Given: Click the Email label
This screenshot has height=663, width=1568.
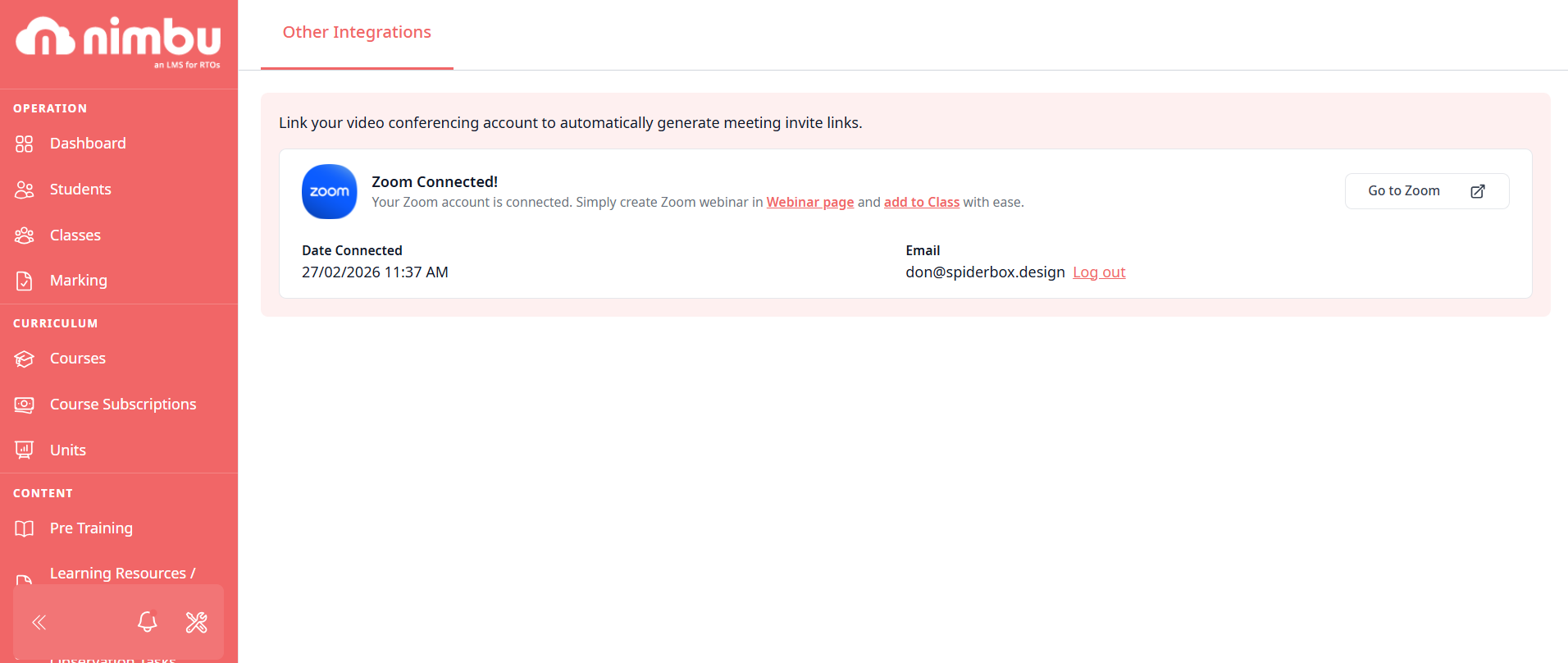Looking at the screenshot, I should pyautogui.click(x=923, y=250).
